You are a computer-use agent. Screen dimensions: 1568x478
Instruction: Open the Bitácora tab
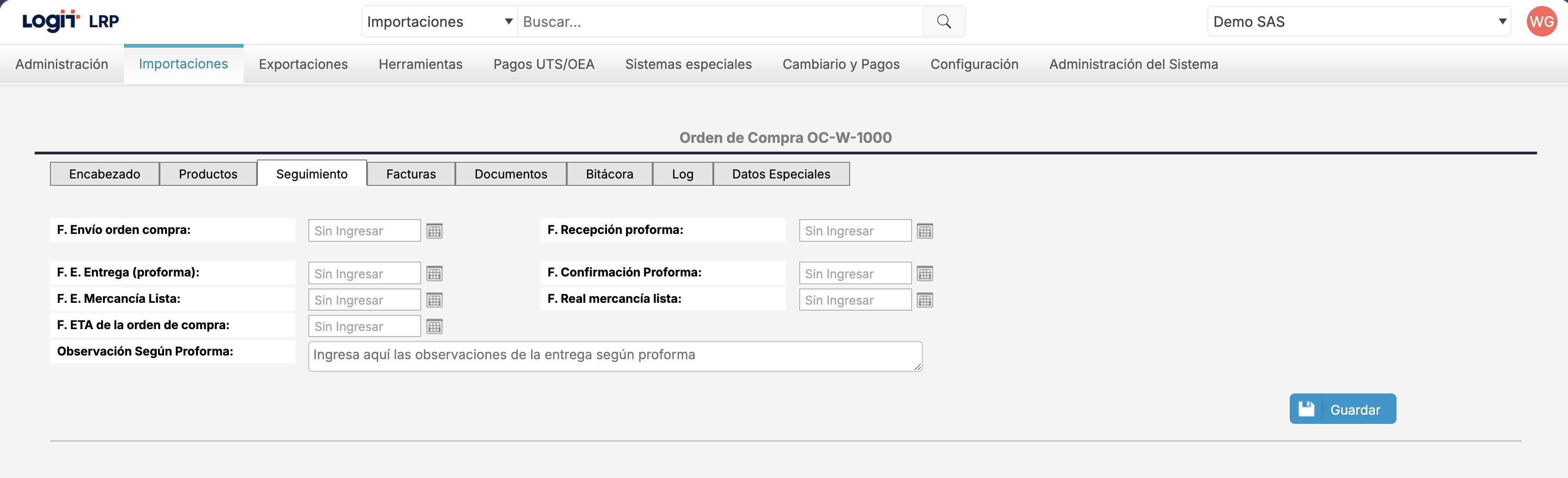[x=609, y=174]
